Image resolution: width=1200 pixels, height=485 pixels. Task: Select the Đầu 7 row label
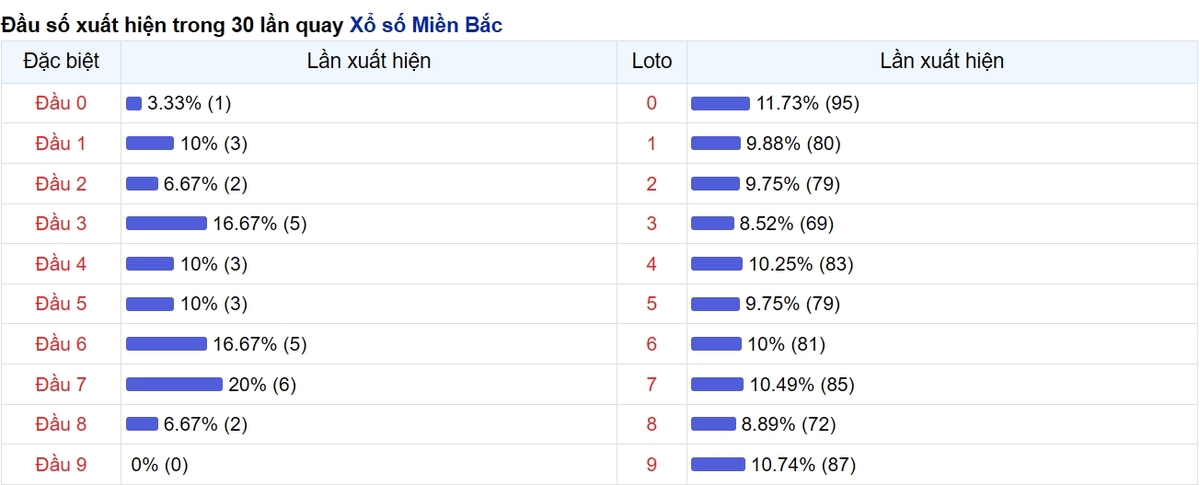coord(61,384)
